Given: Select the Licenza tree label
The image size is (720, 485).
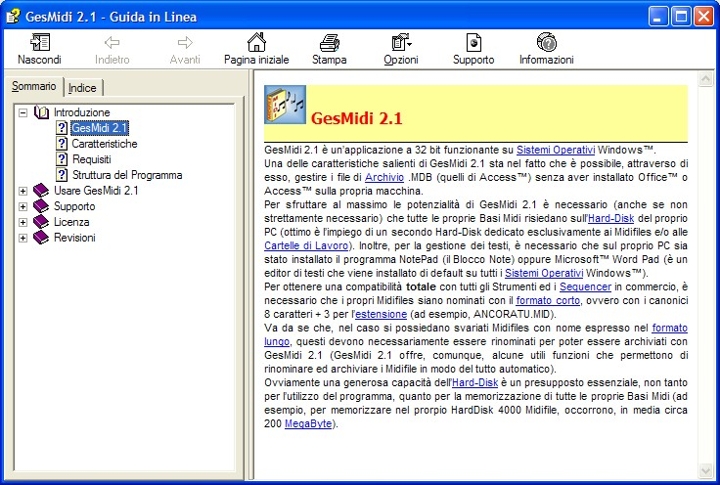Looking at the screenshot, I should pos(72,222).
